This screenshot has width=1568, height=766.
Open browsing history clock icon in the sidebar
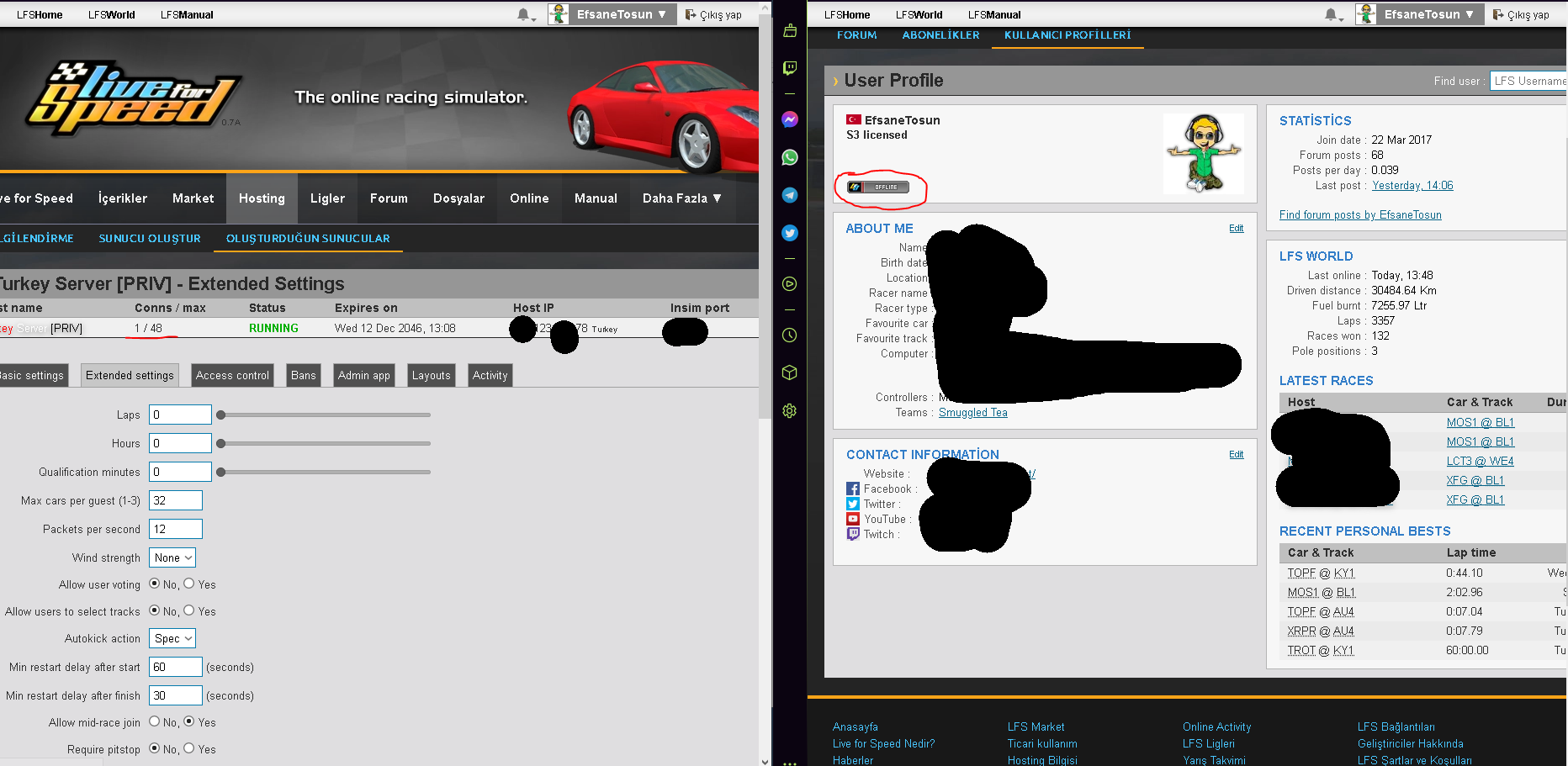tap(790, 335)
